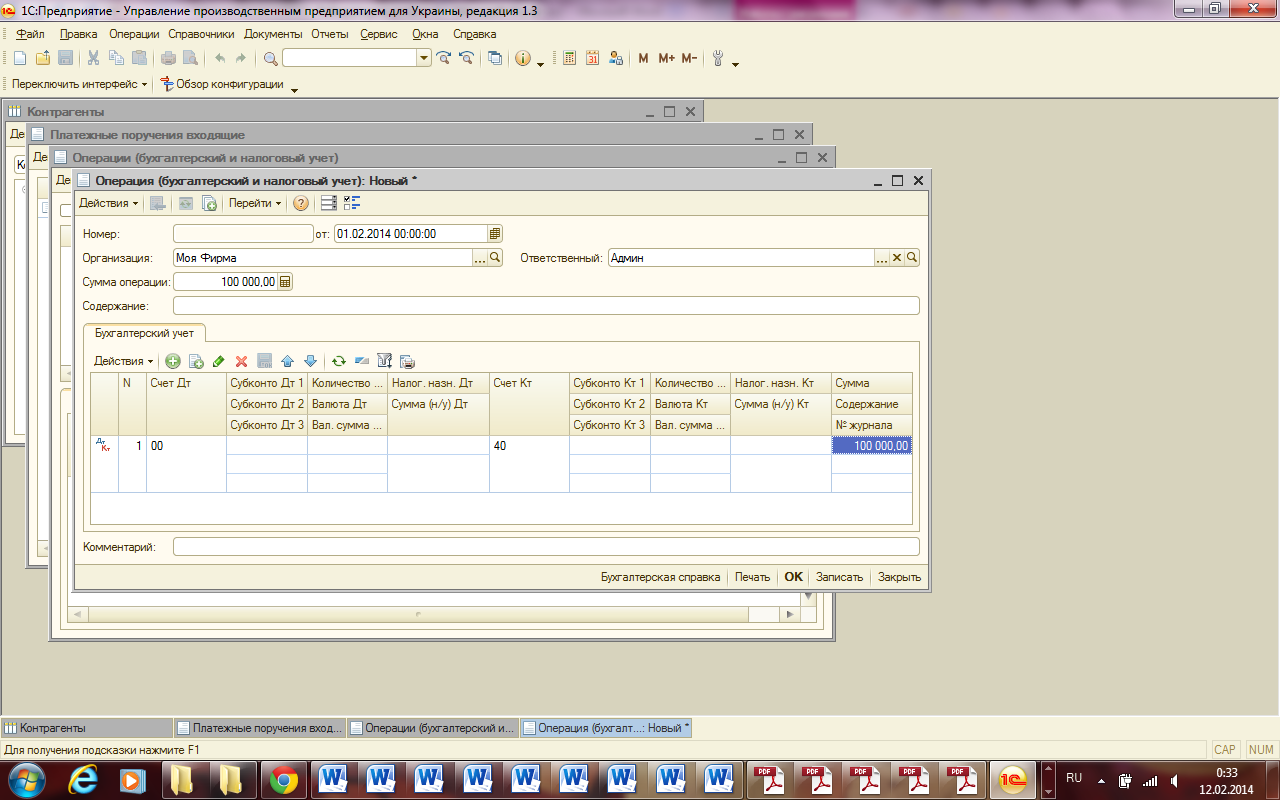
Task: Click the OK button
Action: tap(793, 577)
